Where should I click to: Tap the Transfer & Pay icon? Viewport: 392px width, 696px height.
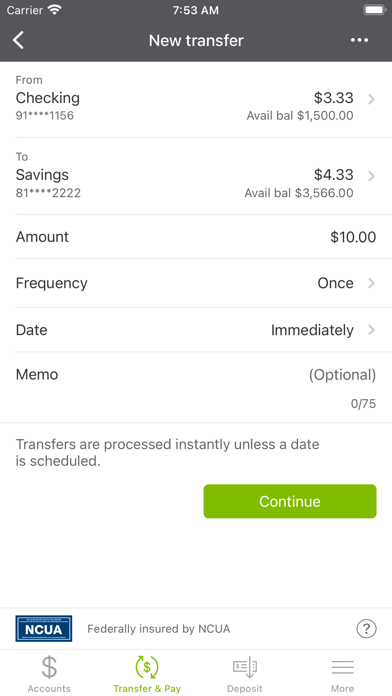click(147, 667)
